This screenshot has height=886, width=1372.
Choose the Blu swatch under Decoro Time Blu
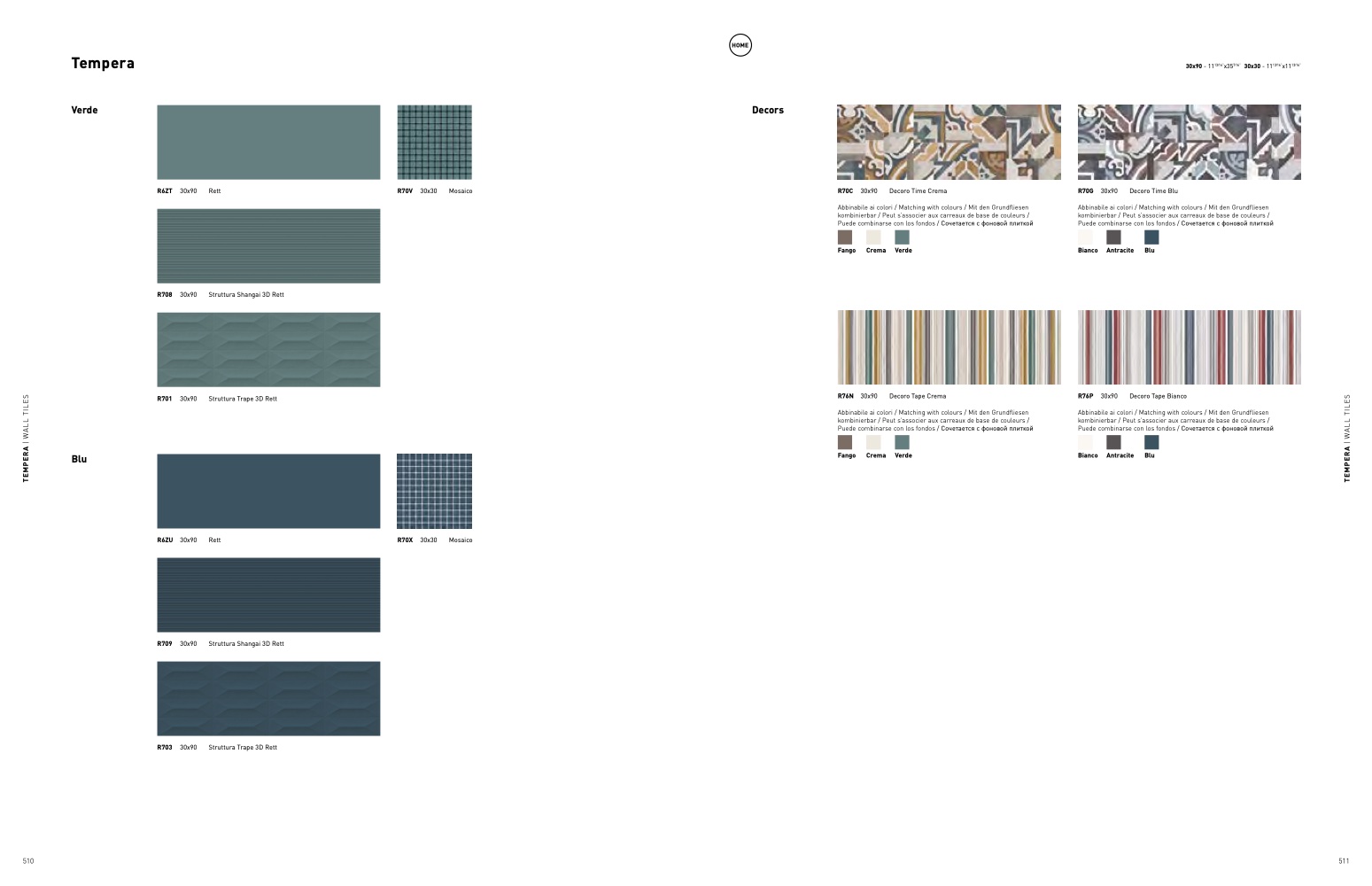(x=1151, y=237)
